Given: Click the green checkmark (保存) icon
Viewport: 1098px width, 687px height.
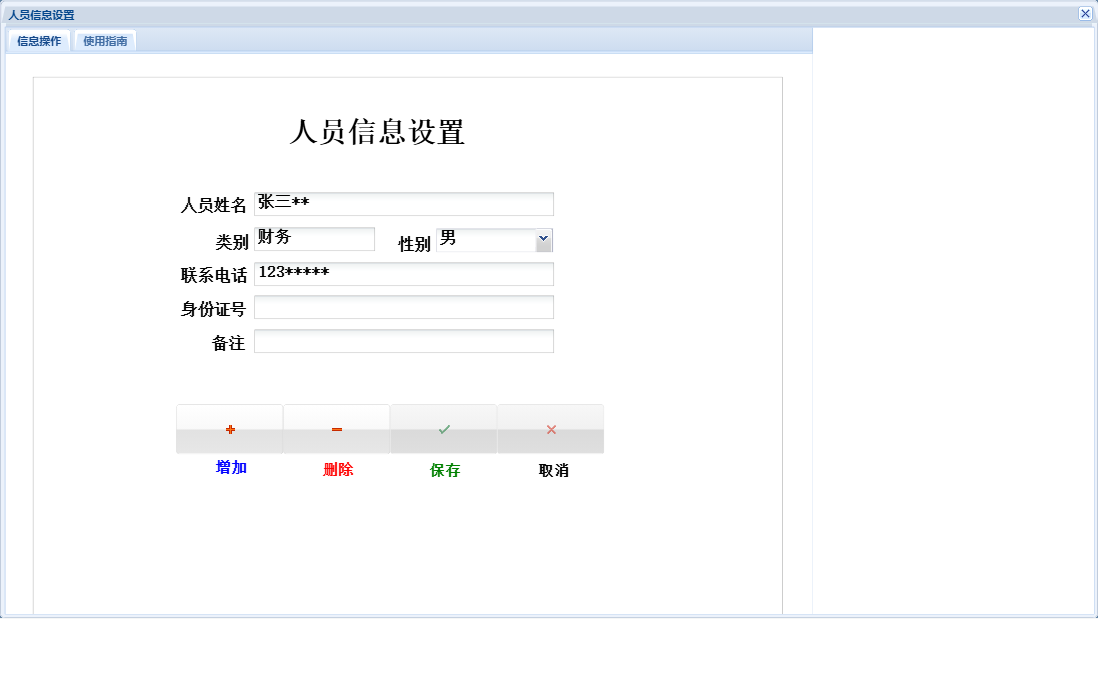Looking at the screenshot, I should pos(443,428).
